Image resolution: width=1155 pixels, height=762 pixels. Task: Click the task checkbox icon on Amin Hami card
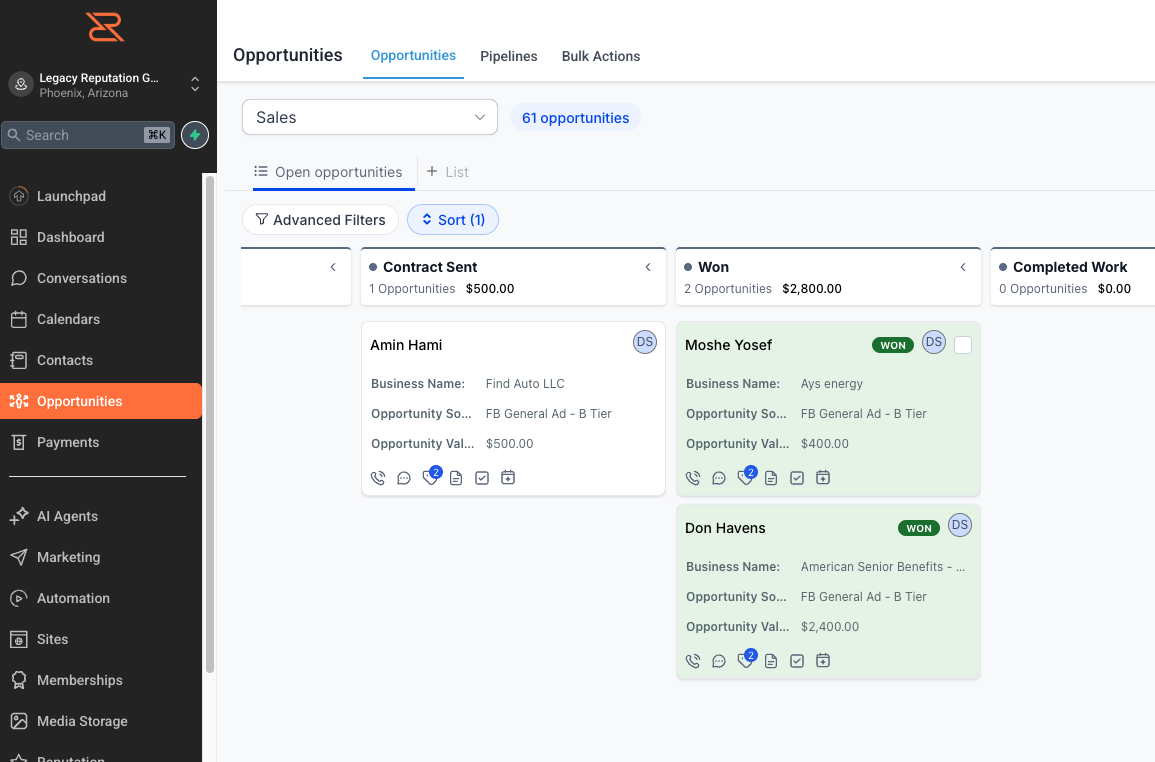(x=482, y=478)
